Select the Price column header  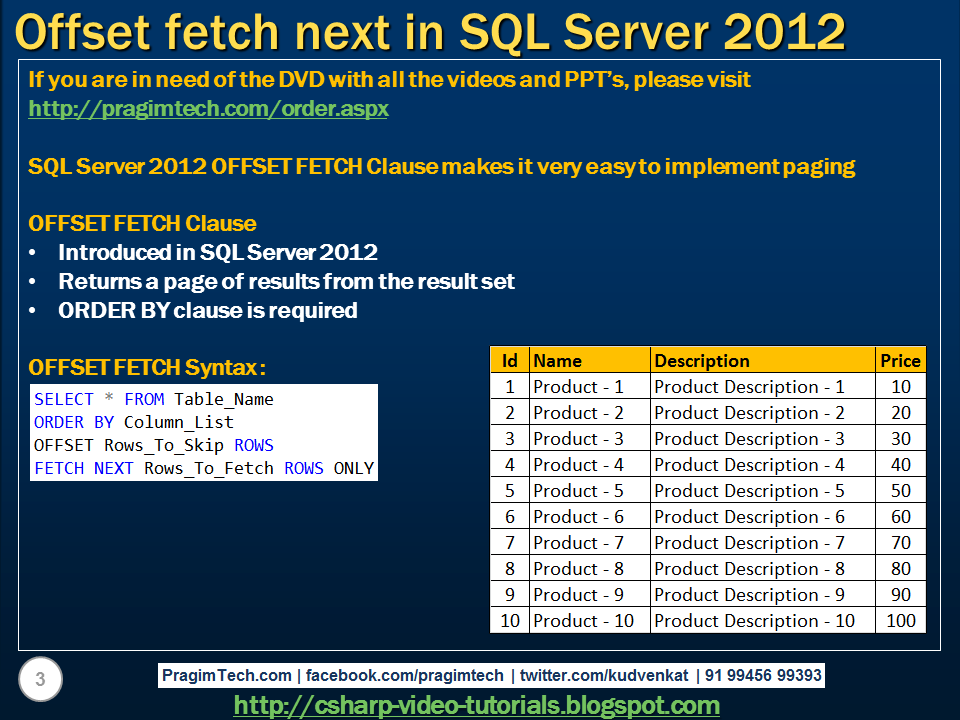tap(900, 360)
